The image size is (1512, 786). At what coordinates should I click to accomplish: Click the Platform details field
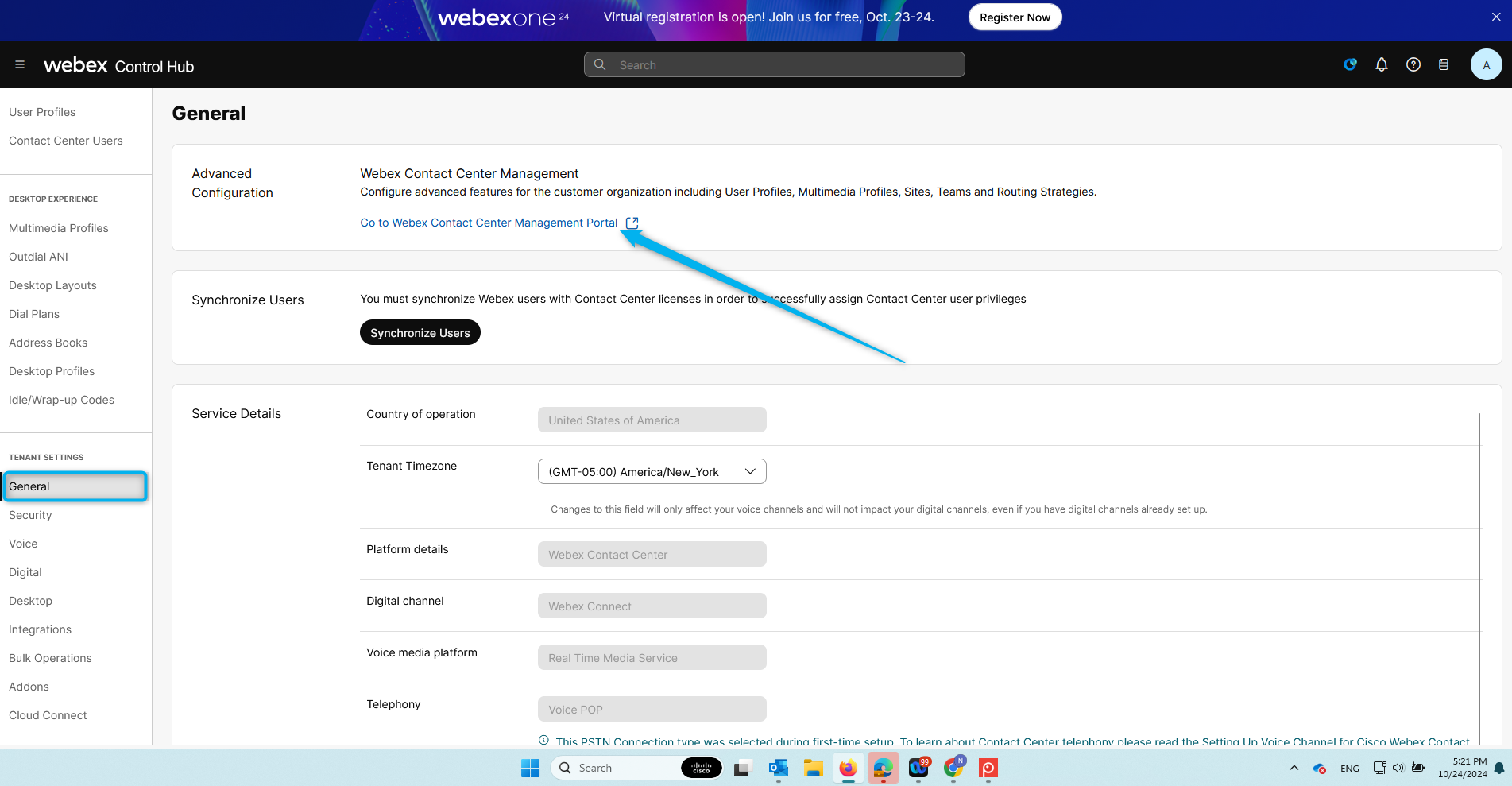652,554
